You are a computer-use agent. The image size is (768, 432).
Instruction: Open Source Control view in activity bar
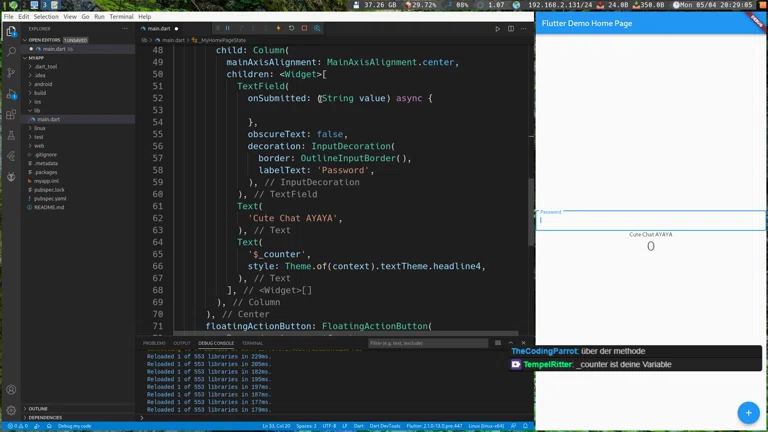point(11,73)
